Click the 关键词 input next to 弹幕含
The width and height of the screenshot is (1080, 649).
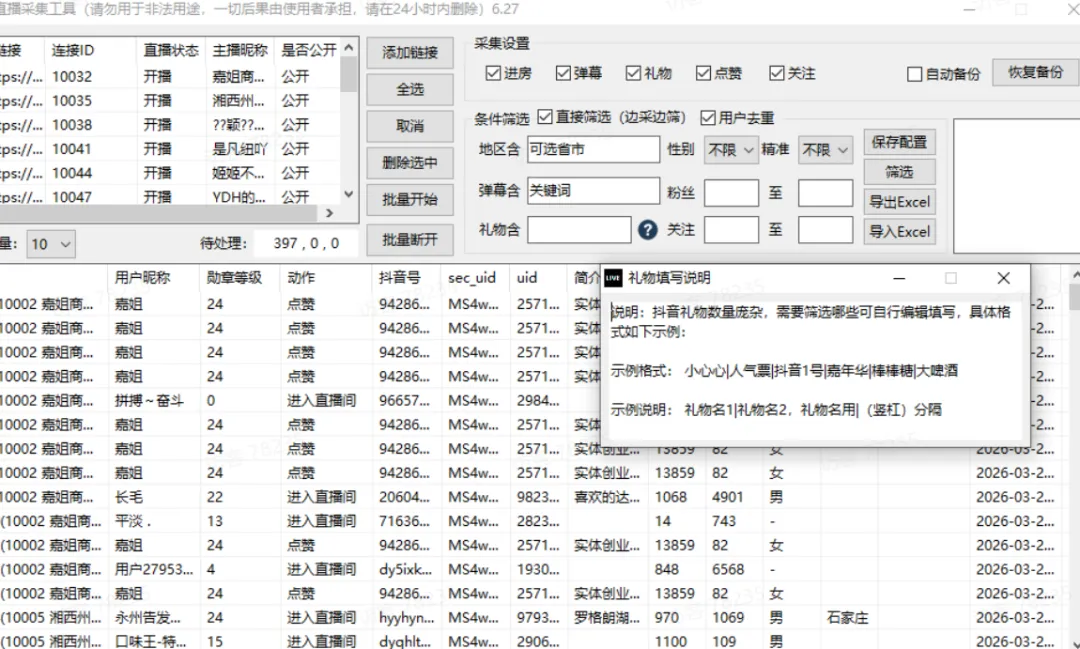pos(593,190)
